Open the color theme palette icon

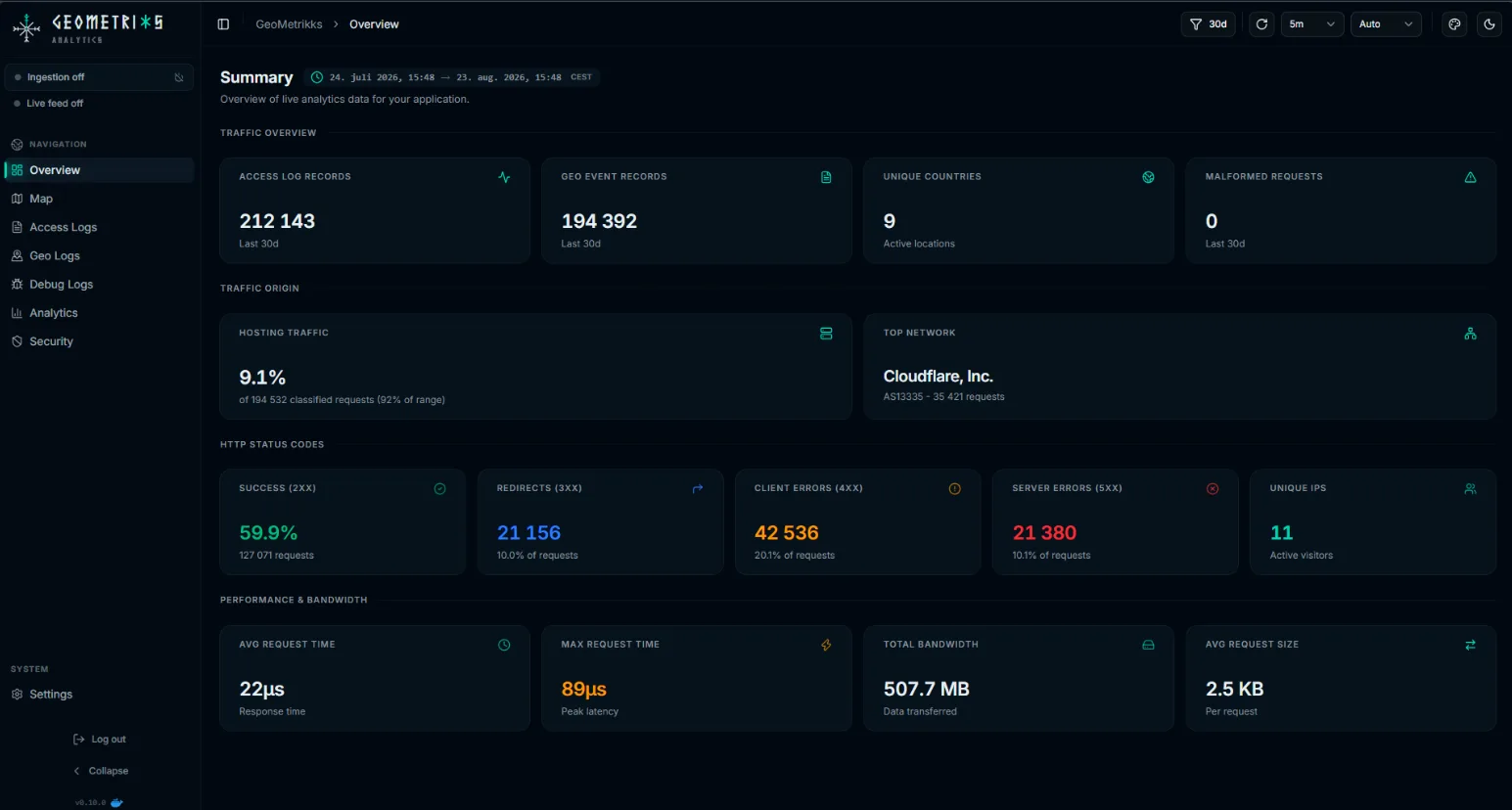pos(1454,24)
